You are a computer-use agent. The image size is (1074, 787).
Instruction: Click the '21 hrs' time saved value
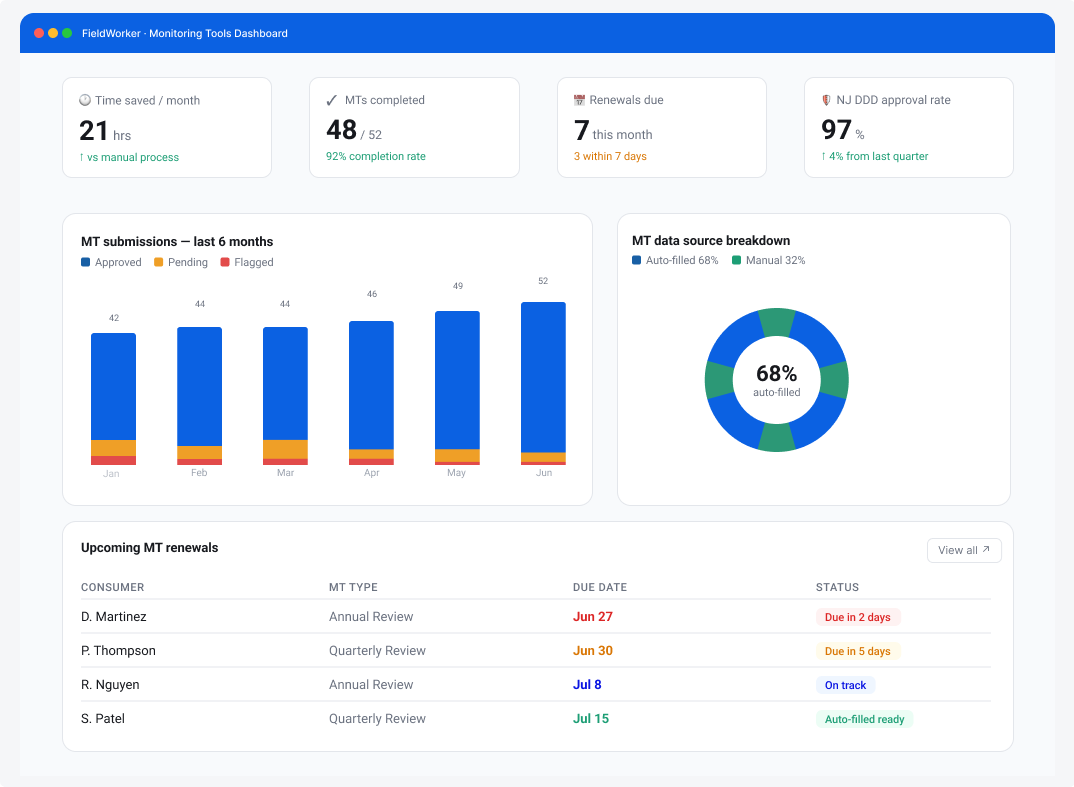pos(105,131)
